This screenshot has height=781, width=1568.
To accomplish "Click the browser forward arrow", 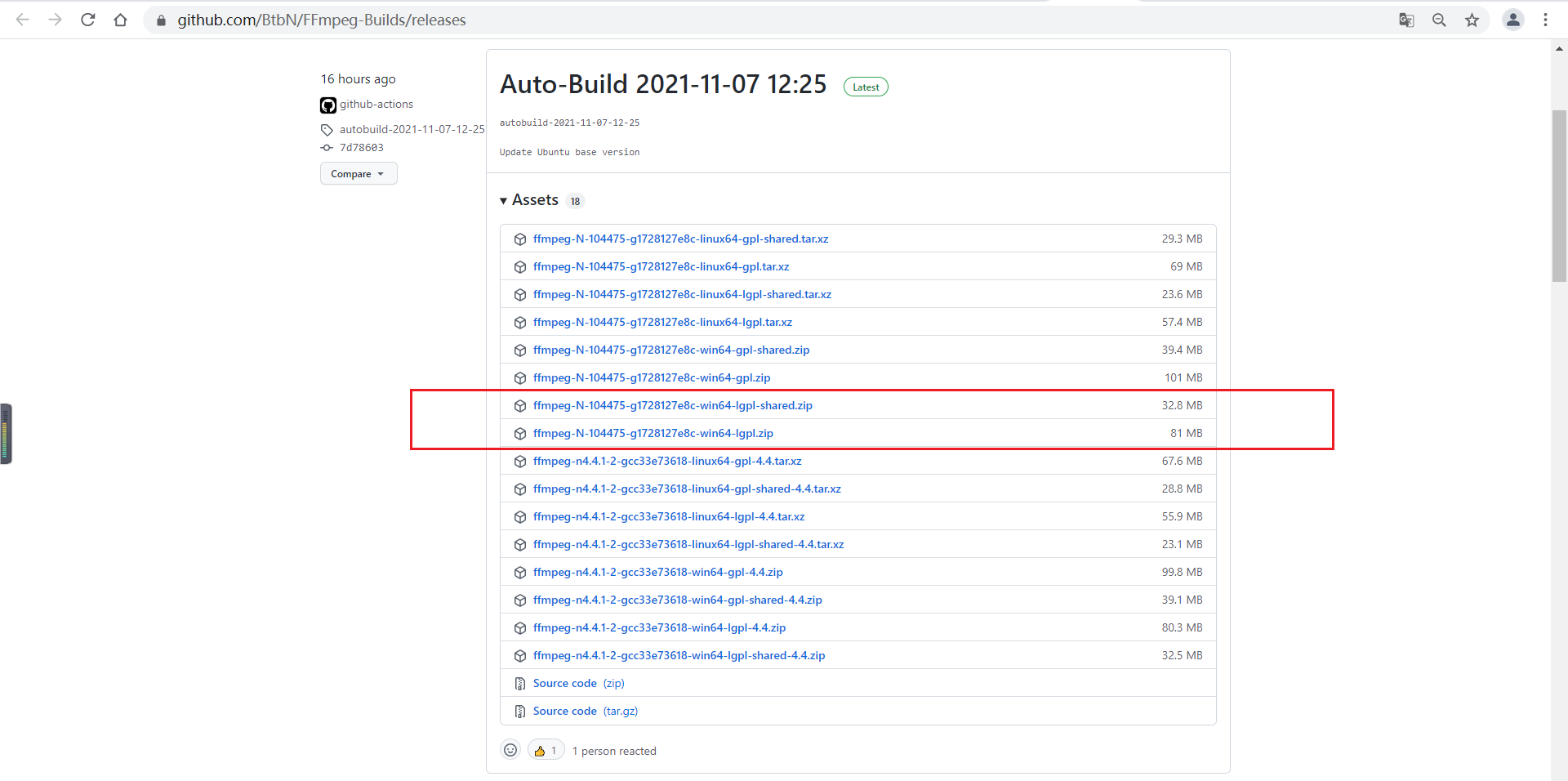I will point(56,20).
